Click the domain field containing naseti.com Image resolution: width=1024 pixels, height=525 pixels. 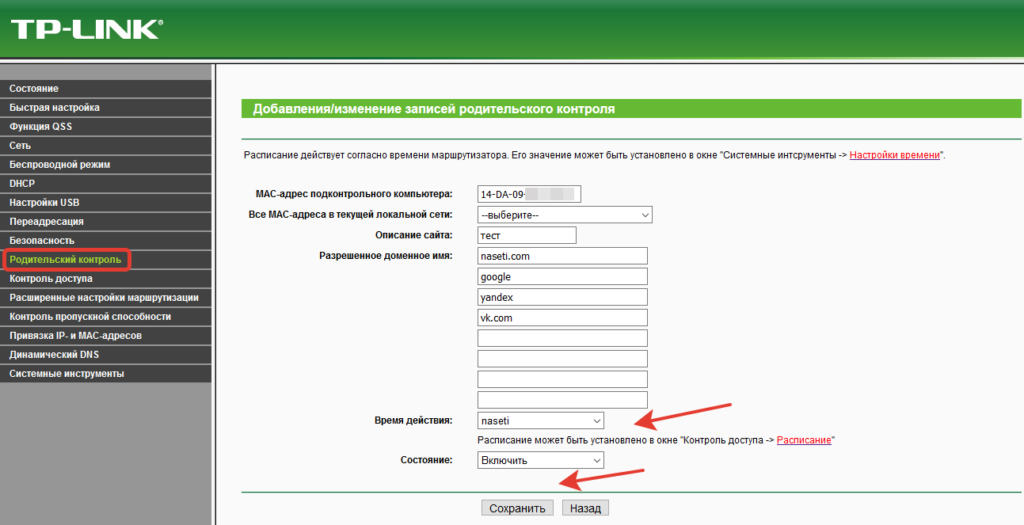tap(562, 256)
